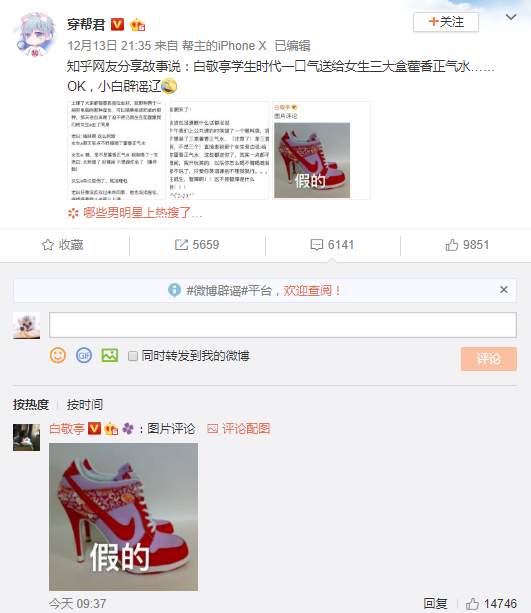Image resolution: width=531 pixels, height=613 pixels.
Task: Follow the author with +关注 button
Action: coord(446,22)
